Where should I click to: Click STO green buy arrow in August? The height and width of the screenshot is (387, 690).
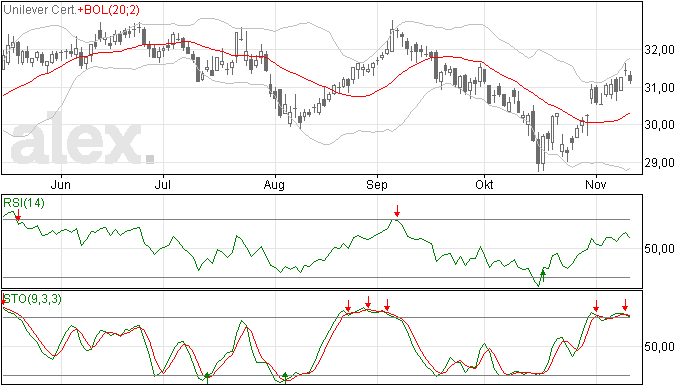285,378
